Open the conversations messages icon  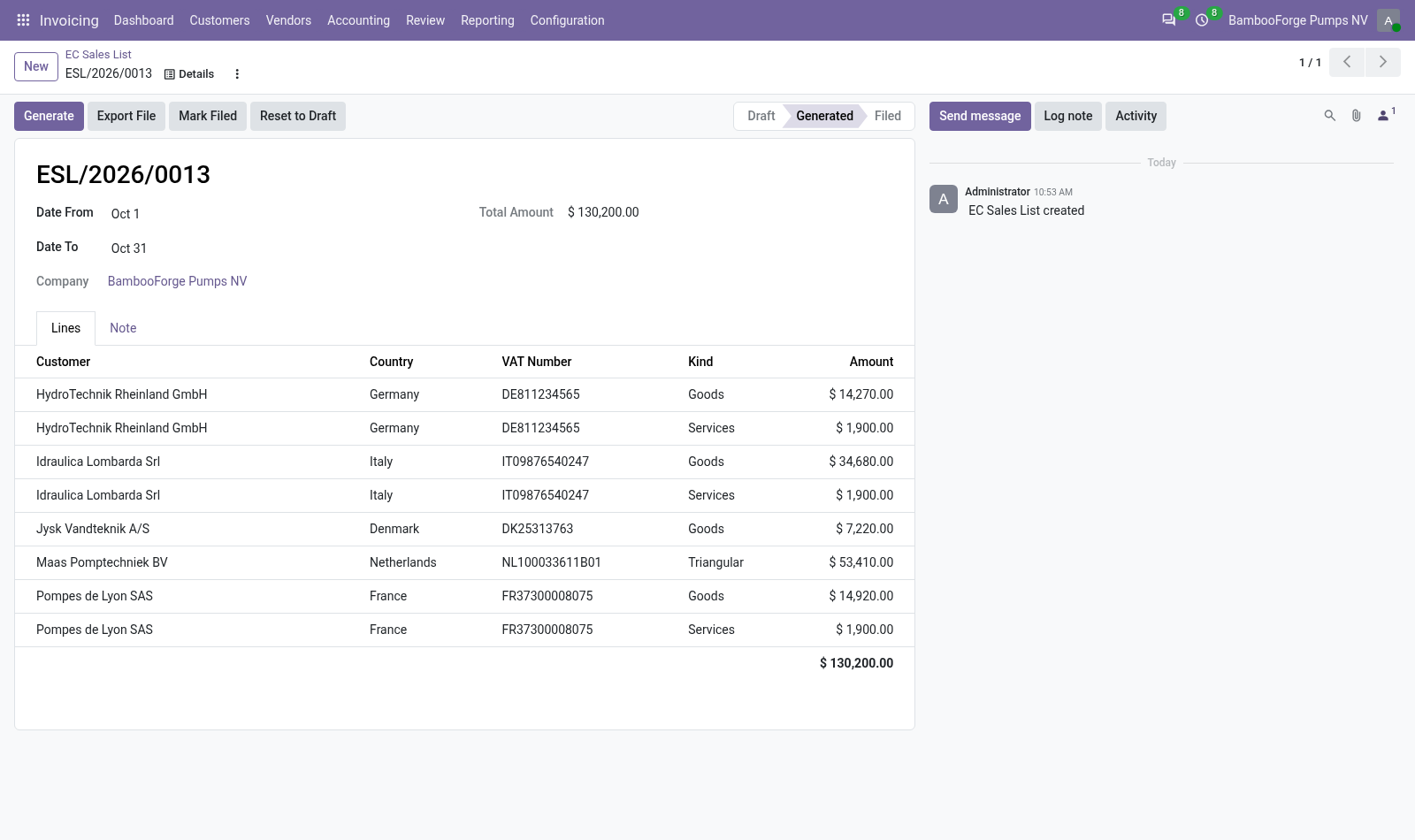coord(1169,20)
